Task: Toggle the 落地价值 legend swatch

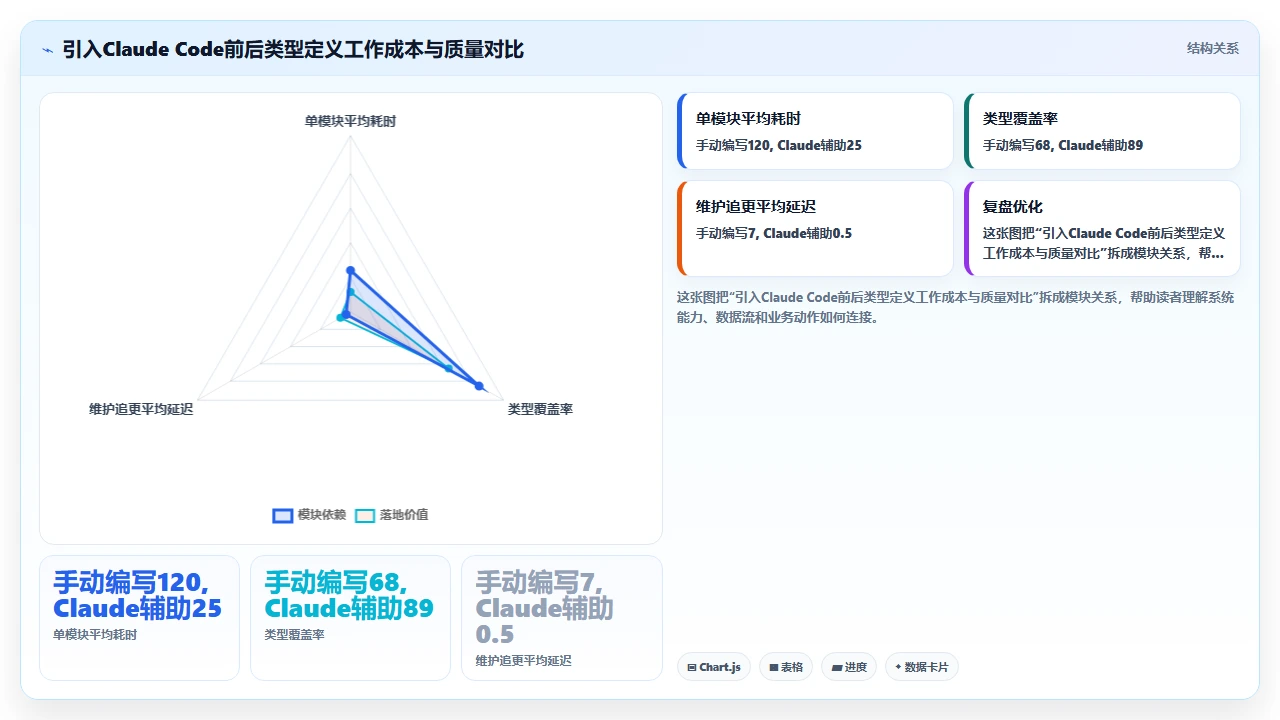Action: (365, 515)
